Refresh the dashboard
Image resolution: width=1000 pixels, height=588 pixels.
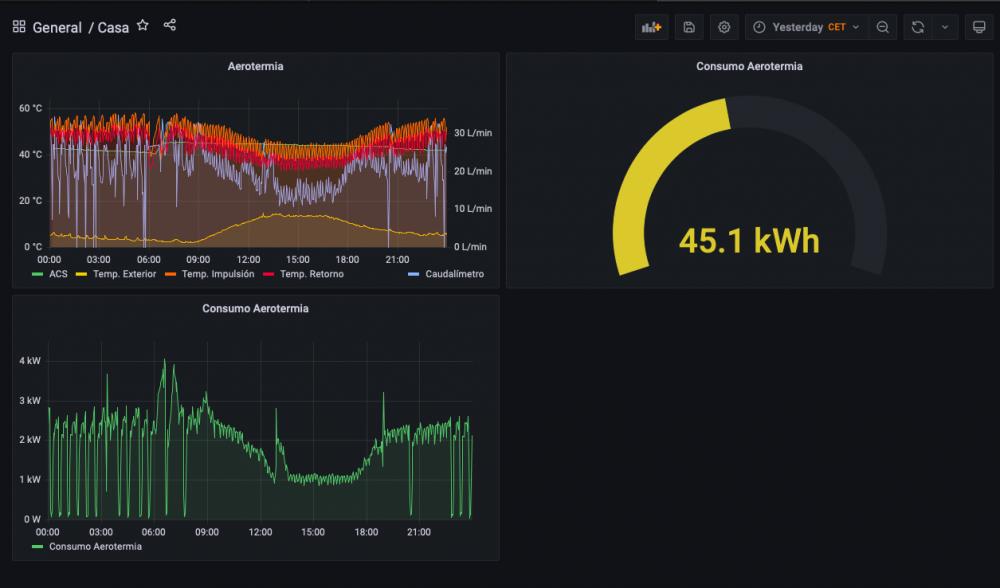(918, 27)
